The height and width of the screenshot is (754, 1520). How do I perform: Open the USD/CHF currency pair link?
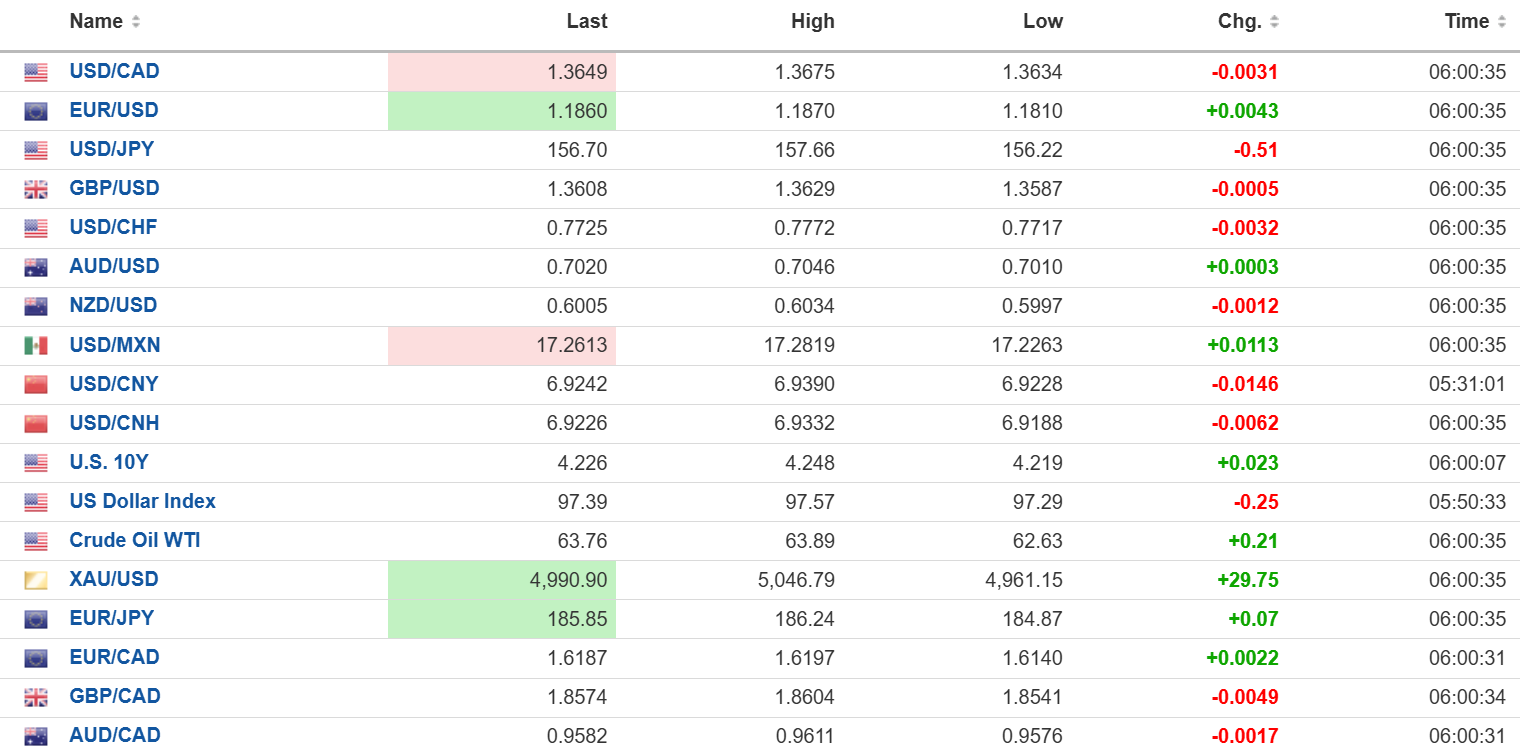coord(113,227)
